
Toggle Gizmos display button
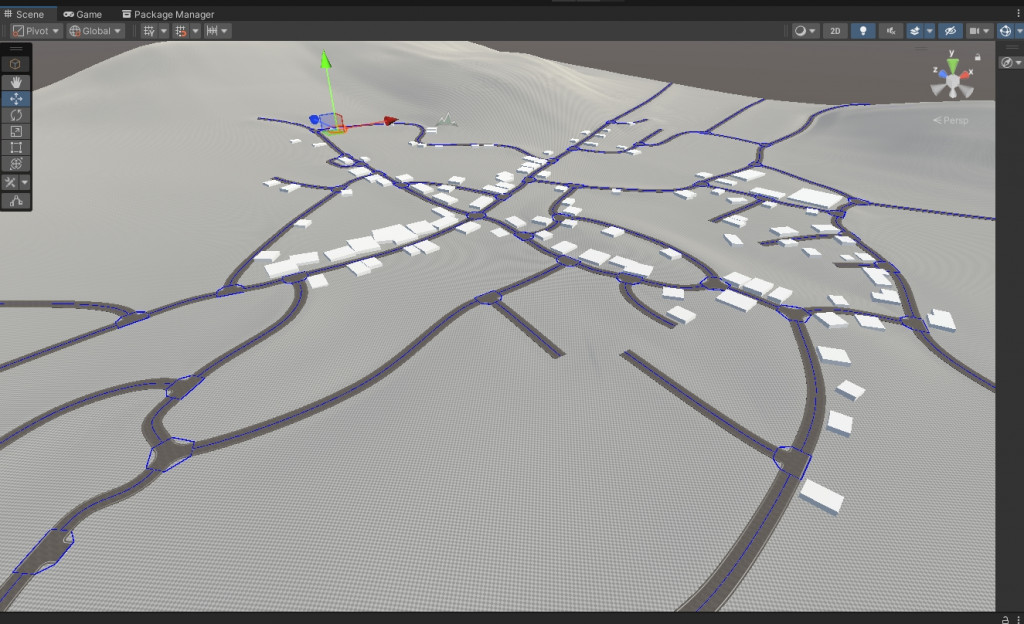(1006, 31)
